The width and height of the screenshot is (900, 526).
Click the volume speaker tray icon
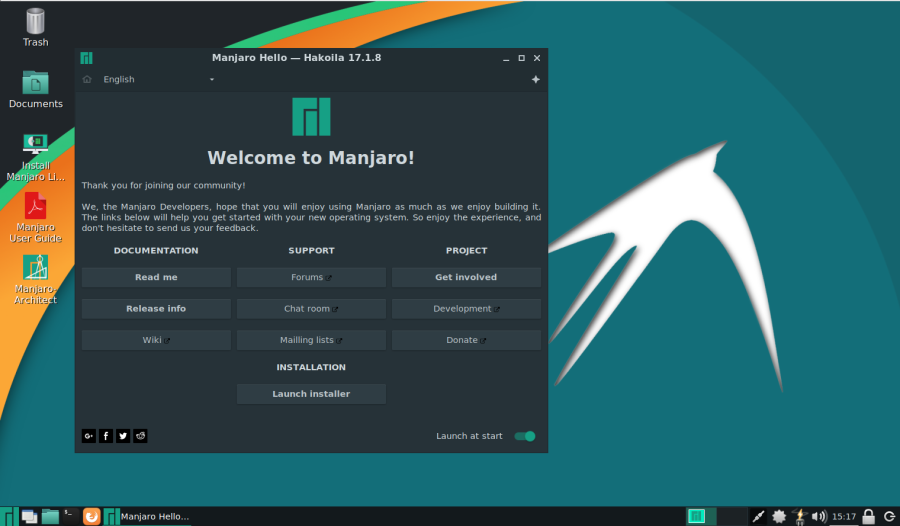point(819,516)
